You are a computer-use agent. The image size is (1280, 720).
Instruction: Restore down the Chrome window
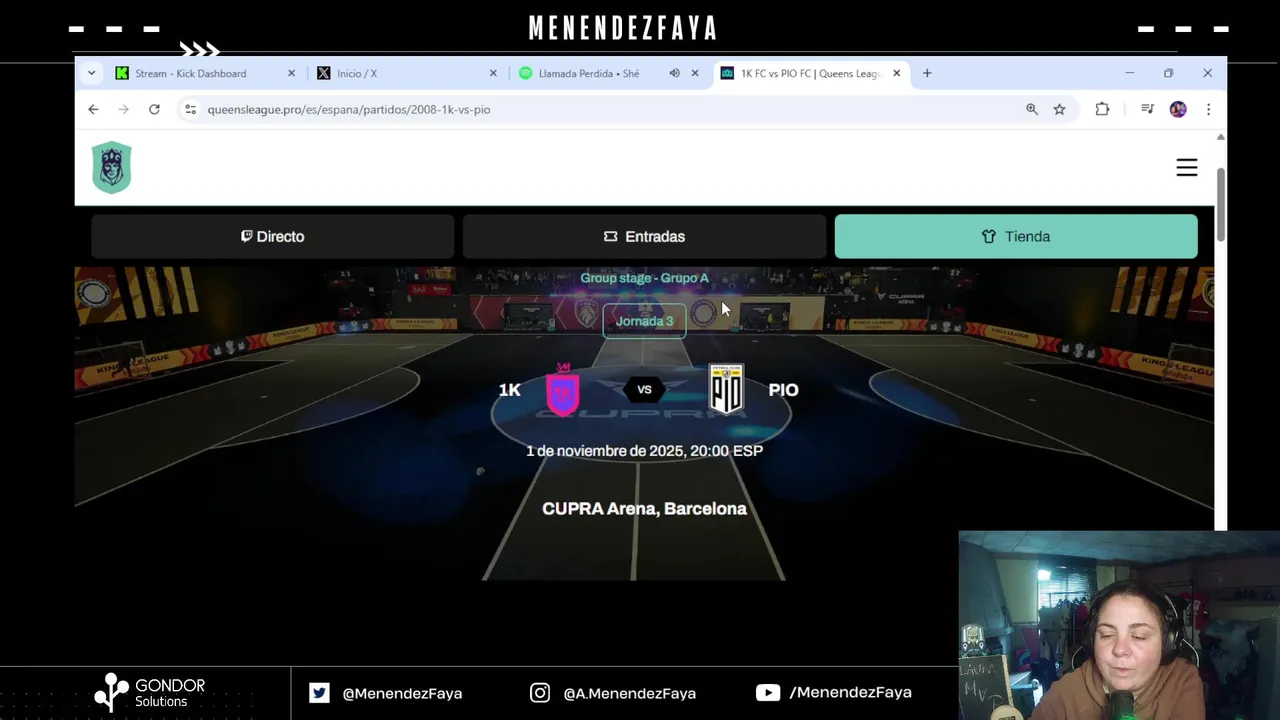tap(1168, 73)
